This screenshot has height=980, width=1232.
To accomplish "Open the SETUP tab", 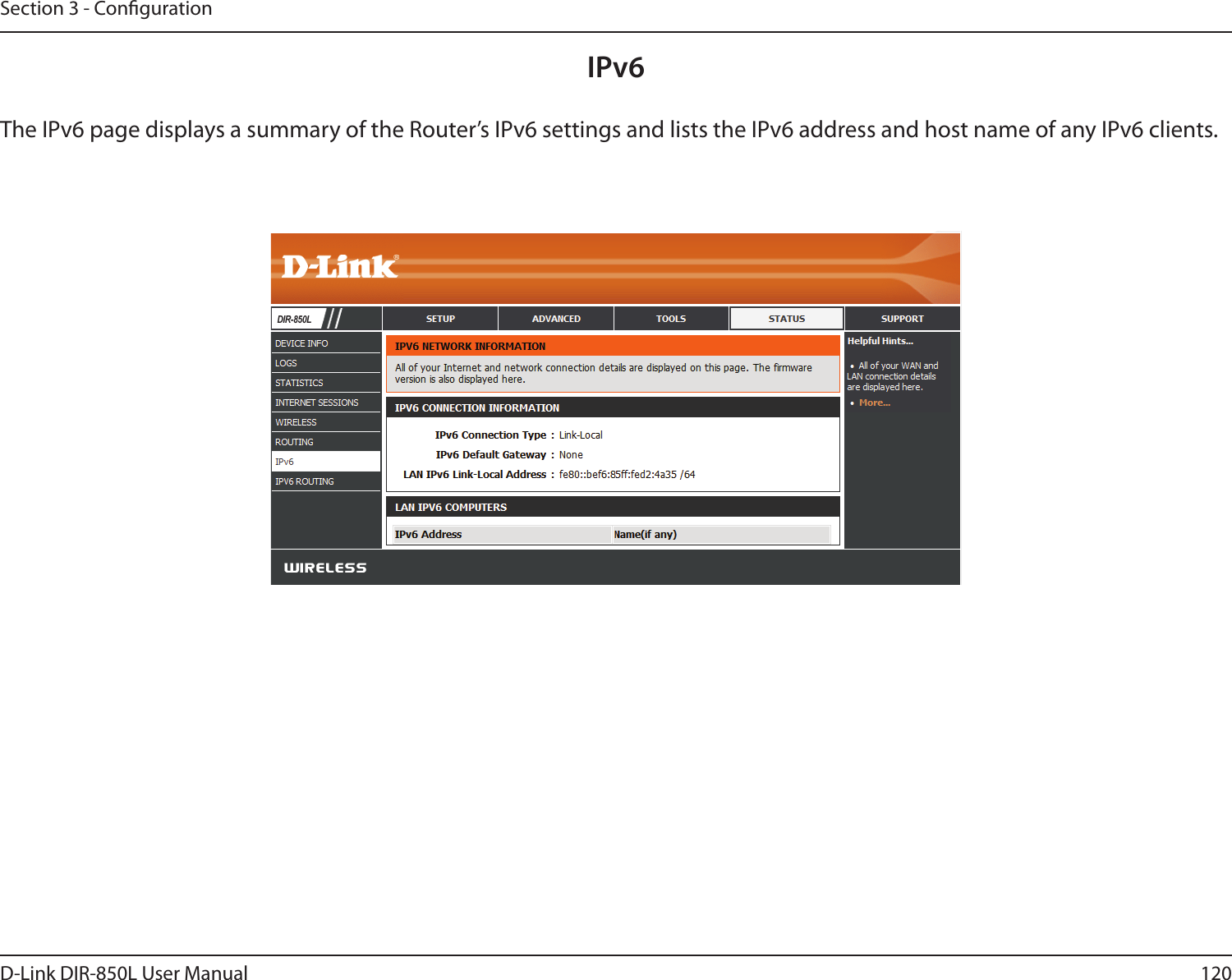I will pos(440,319).
